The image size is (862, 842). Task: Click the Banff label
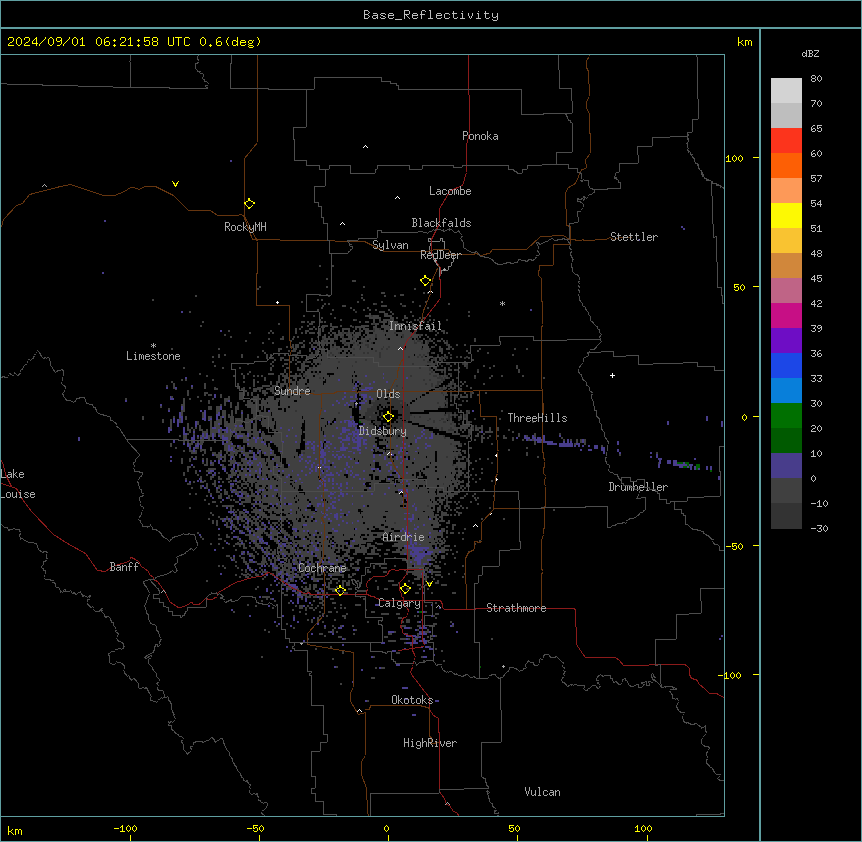click(124, 567)
